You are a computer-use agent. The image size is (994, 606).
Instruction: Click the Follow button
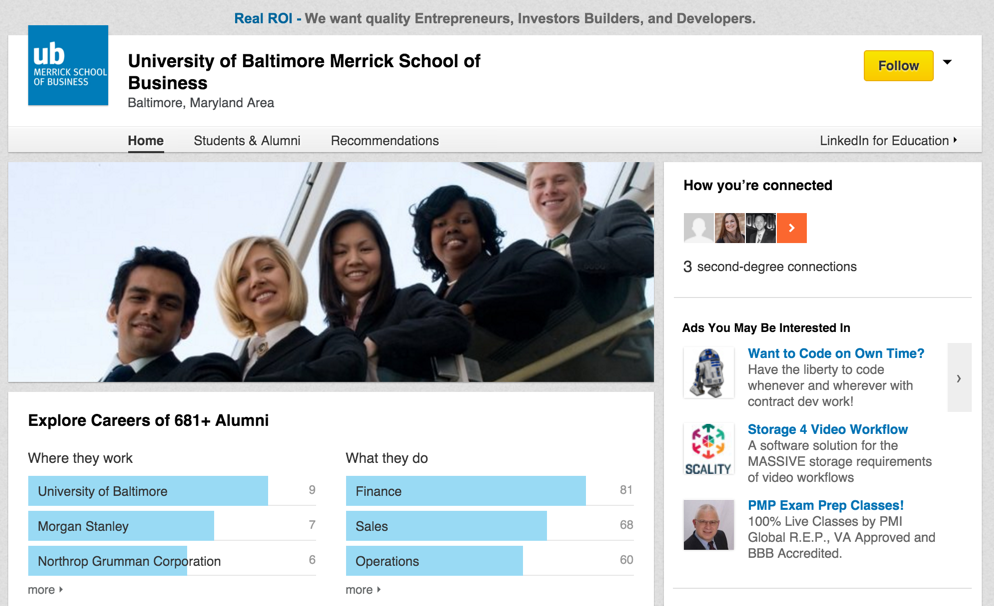(x=898, y=65)
